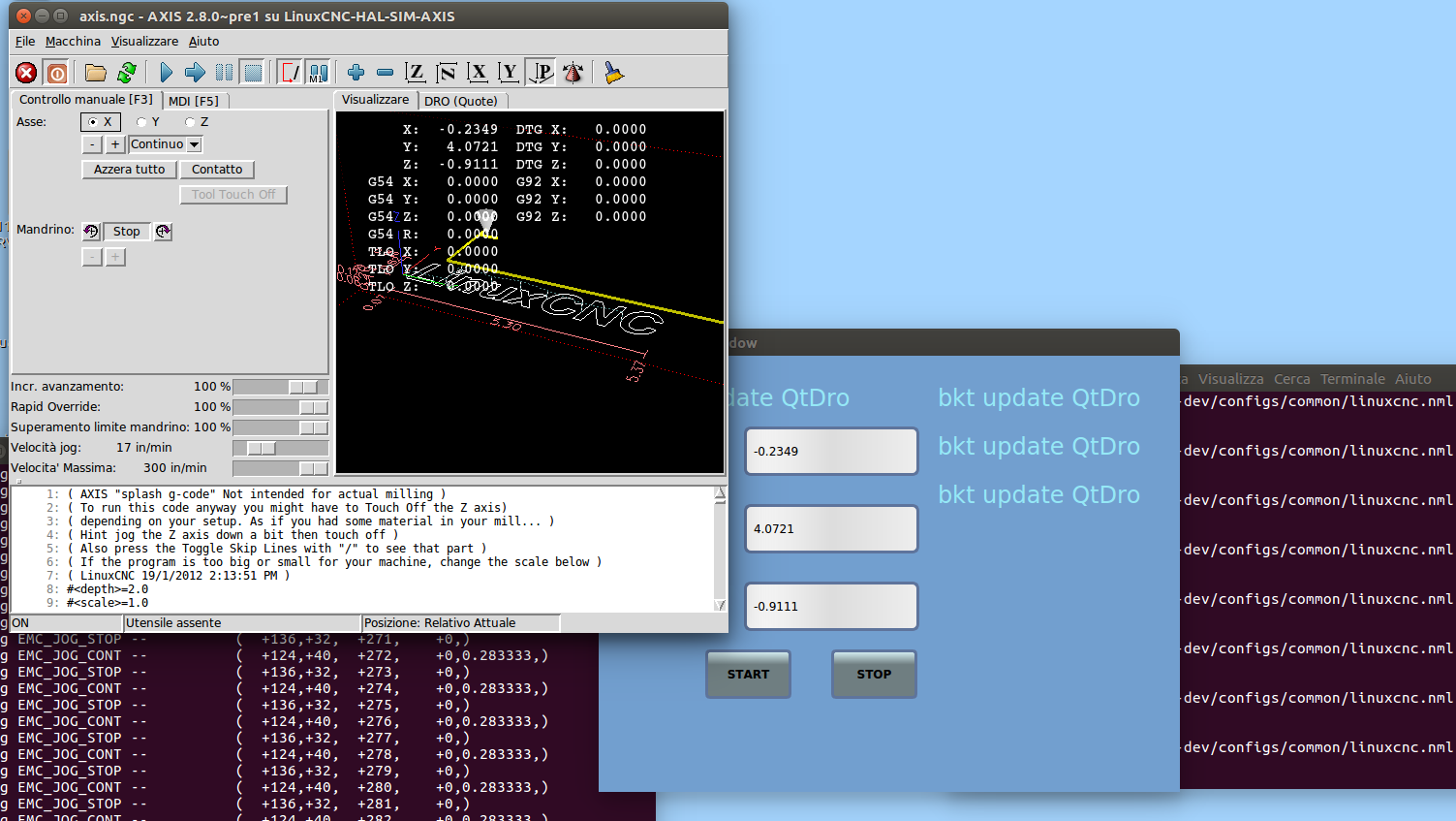
Task: Open a G-code file via folder icon
Action: pyautogui.click(x=95, y=73)
